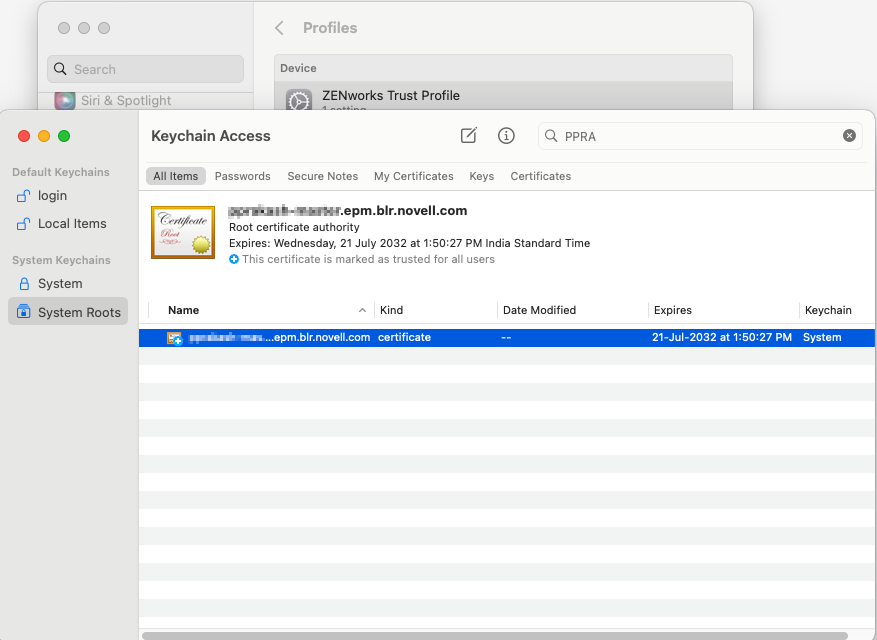The height and width of the screenshot is (640, 877).
Task: Switch to the Passwords tab
Action: 242,176
